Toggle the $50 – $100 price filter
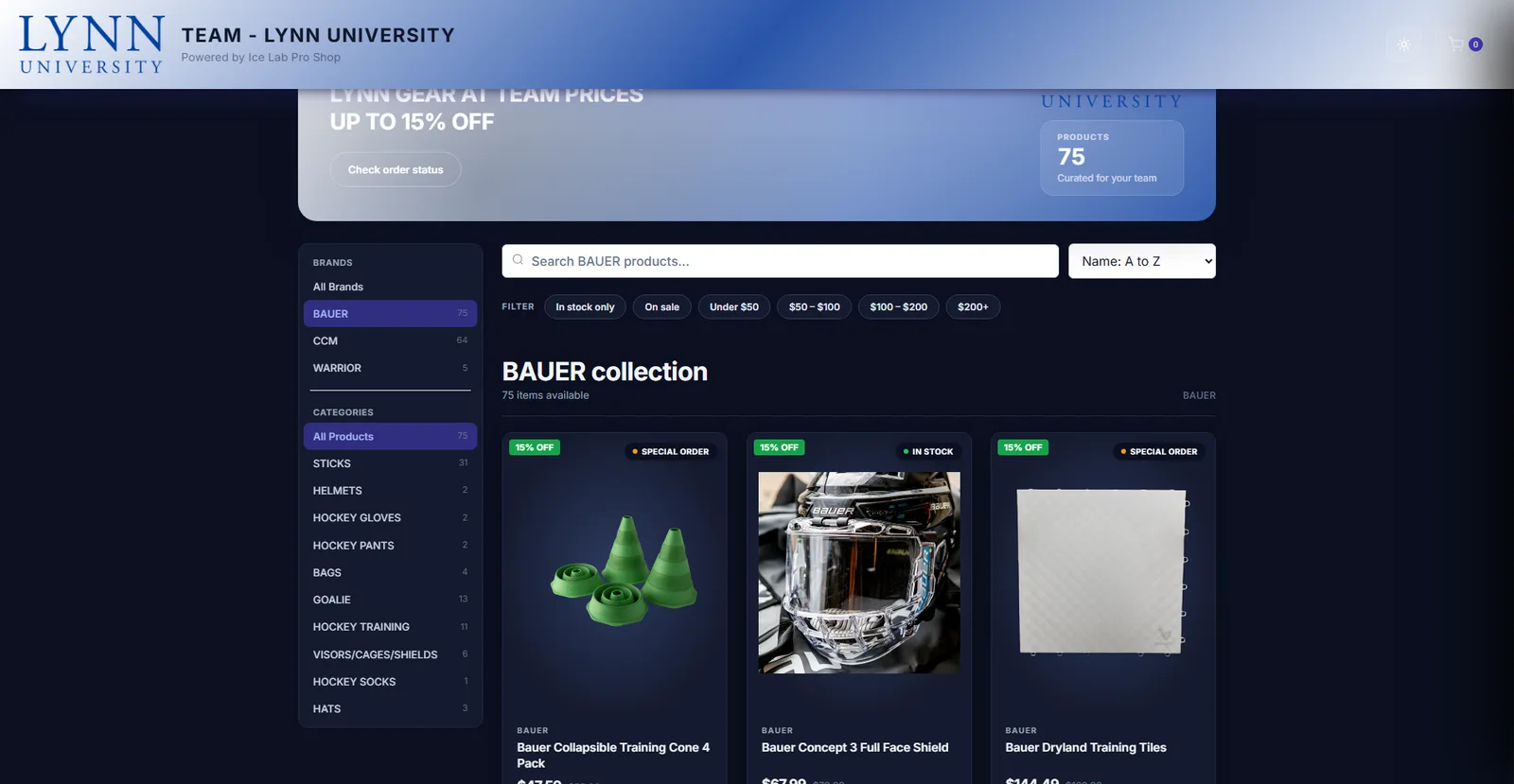Screen dimensions: 1514x784 [815, 307]
